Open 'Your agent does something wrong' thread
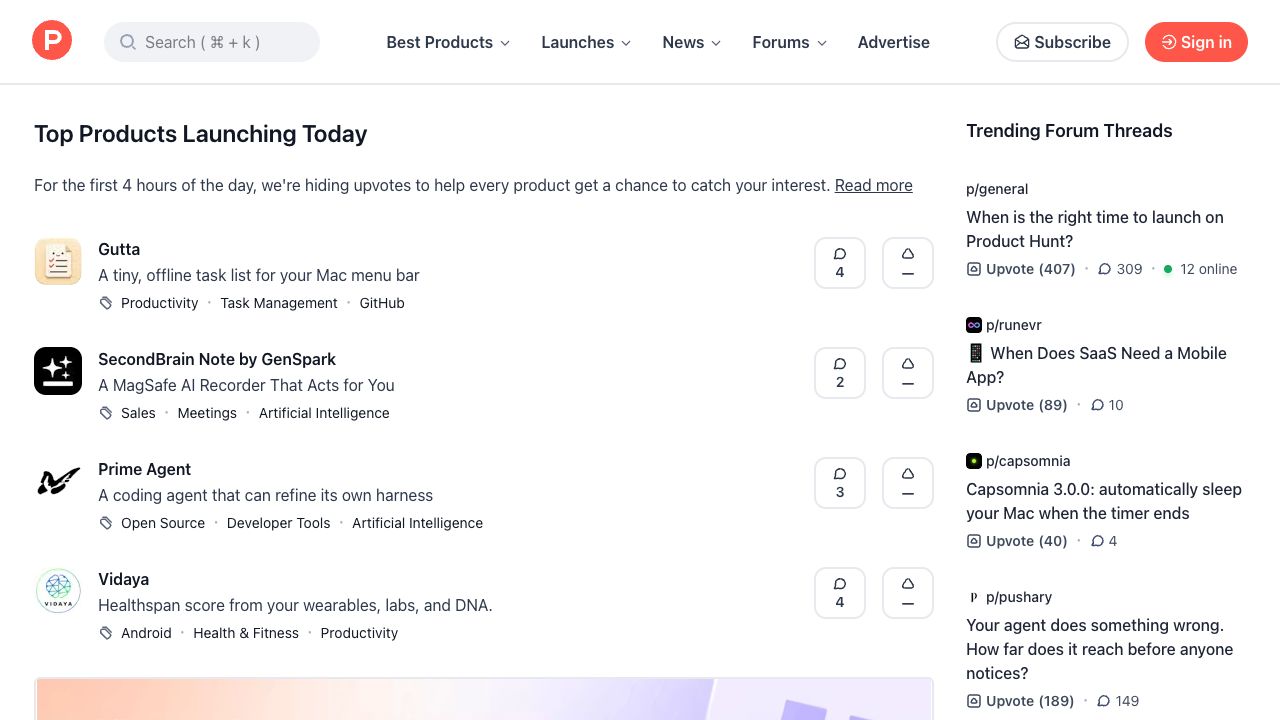This screenshot has width=1280, height=720. 1100,649
